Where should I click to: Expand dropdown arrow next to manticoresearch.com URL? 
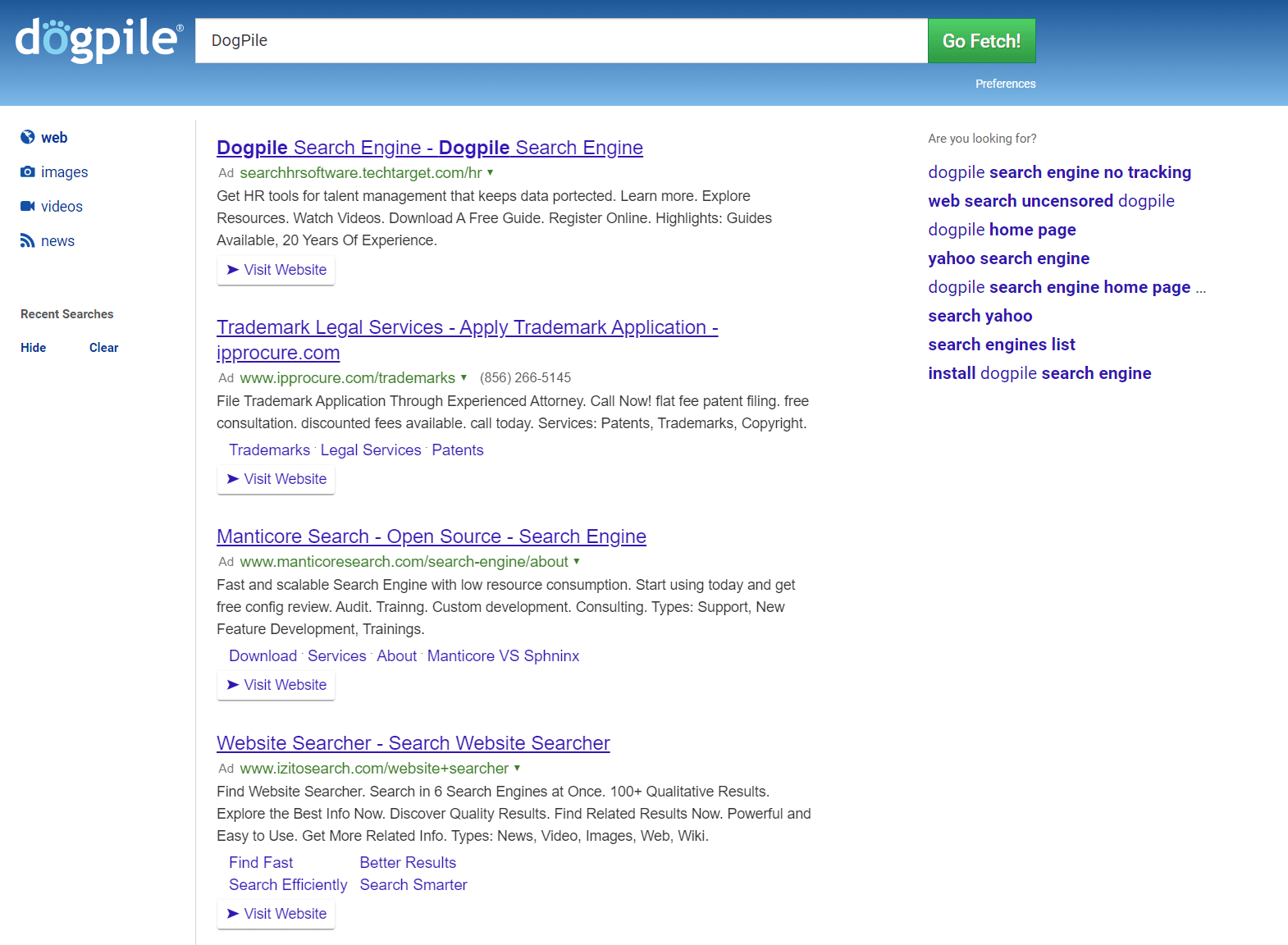click(x=577, y=561)
